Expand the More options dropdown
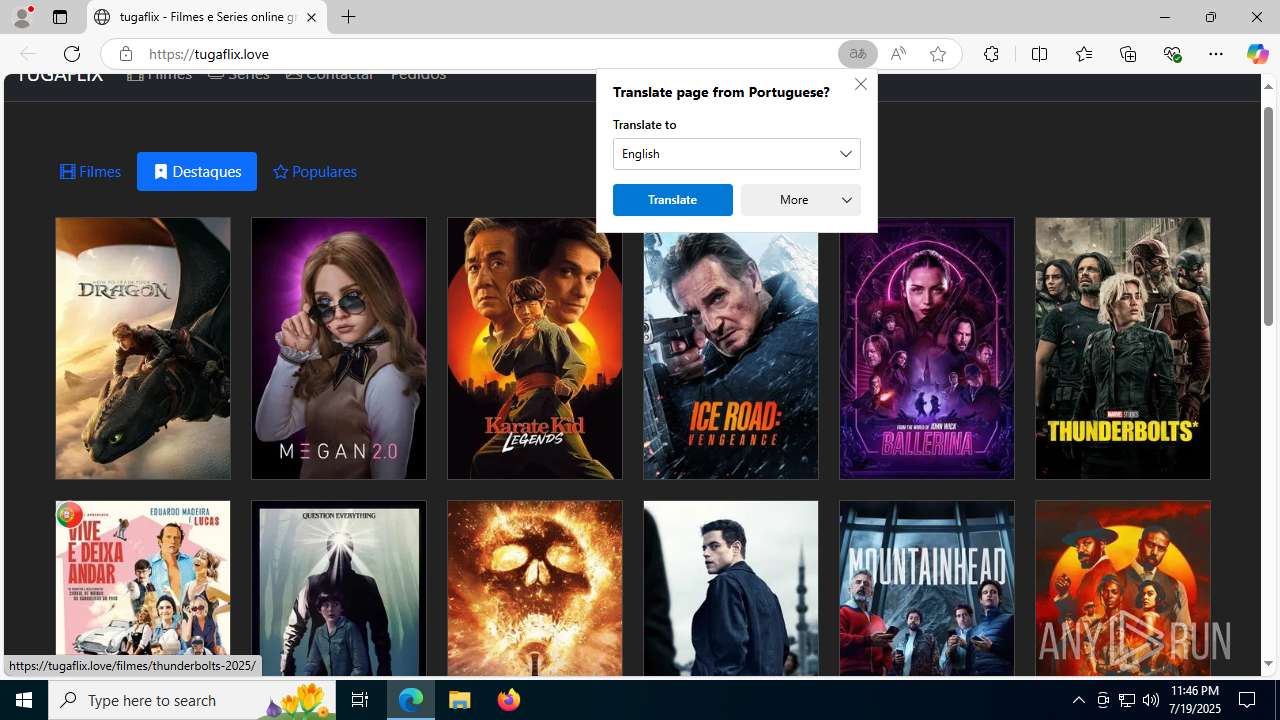 tap(801, 200)
